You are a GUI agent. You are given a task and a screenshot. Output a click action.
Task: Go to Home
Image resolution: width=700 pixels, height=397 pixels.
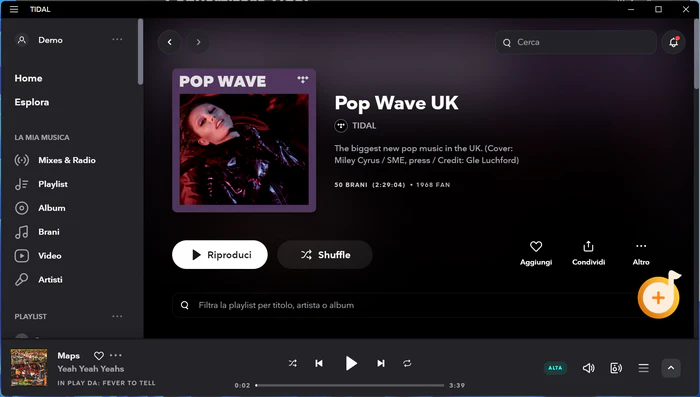coord(28,78)
